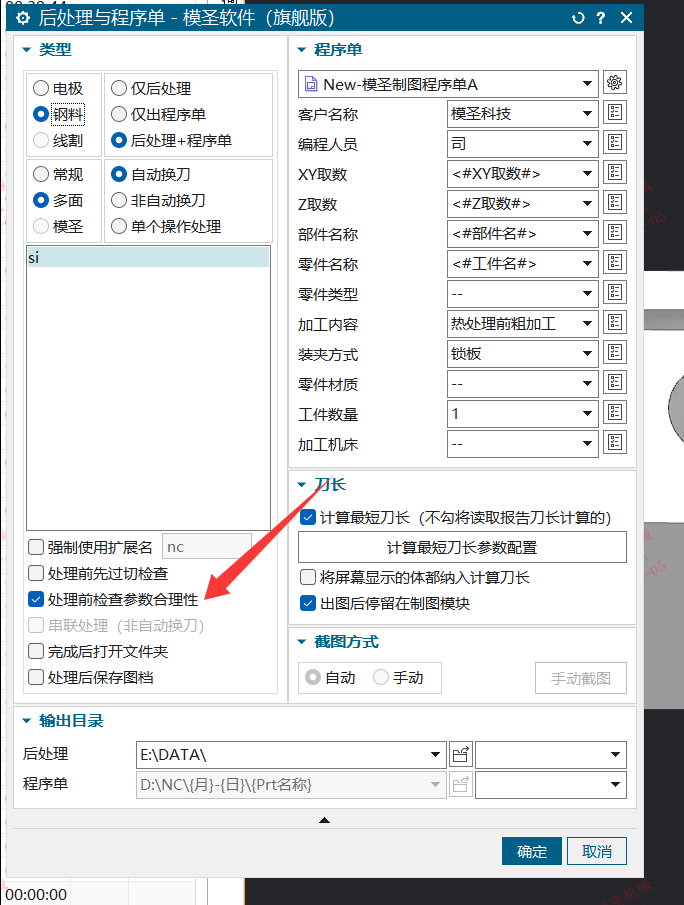Enable 完成后打开文件夹 checkbox

pyautogui.click(x=36, y=651)
